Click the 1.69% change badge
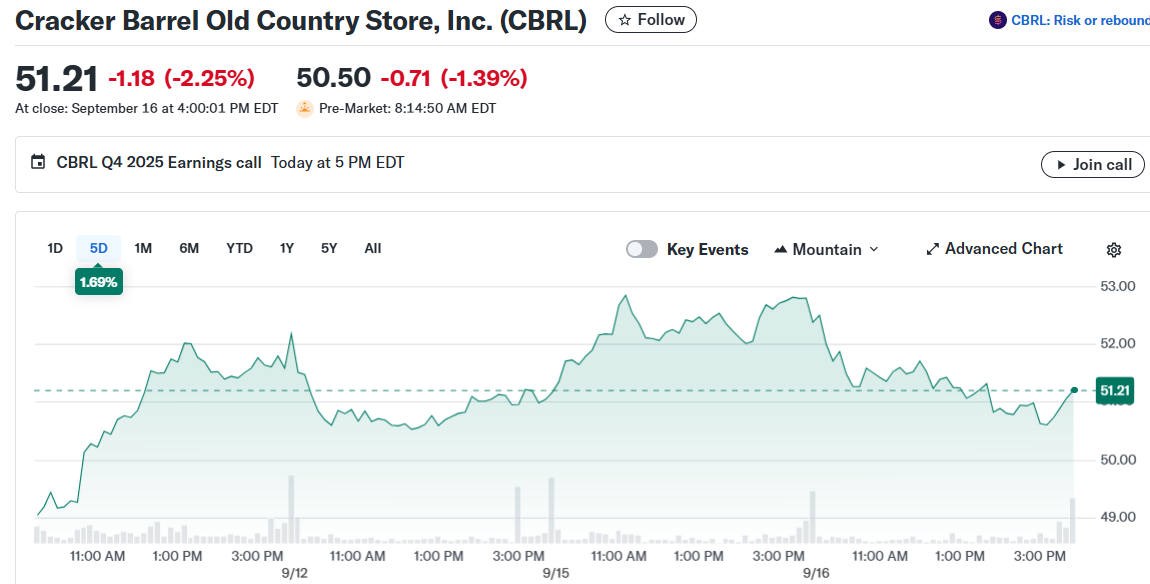 point(98,282)
